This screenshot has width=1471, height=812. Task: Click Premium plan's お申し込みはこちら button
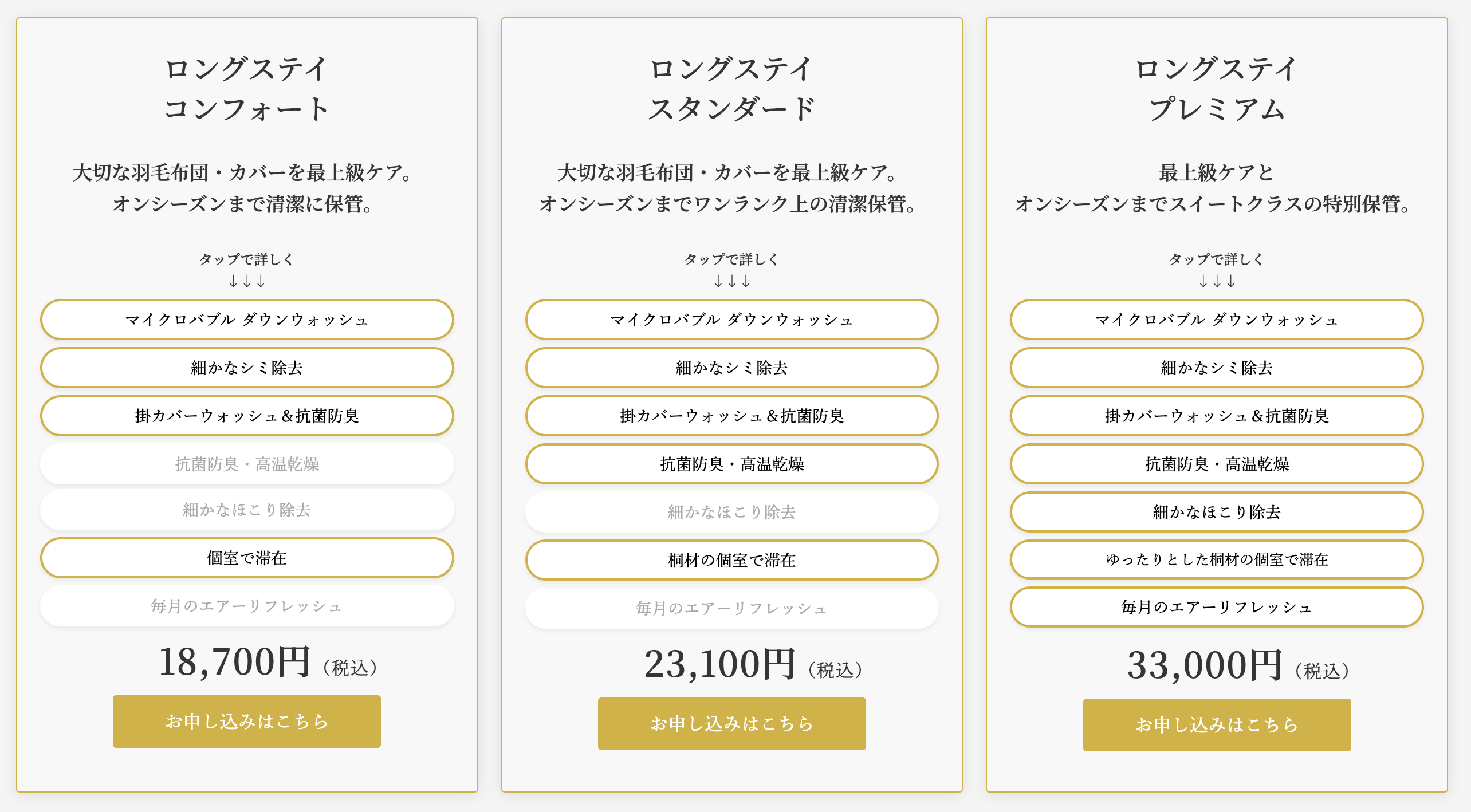point(1217,724)
